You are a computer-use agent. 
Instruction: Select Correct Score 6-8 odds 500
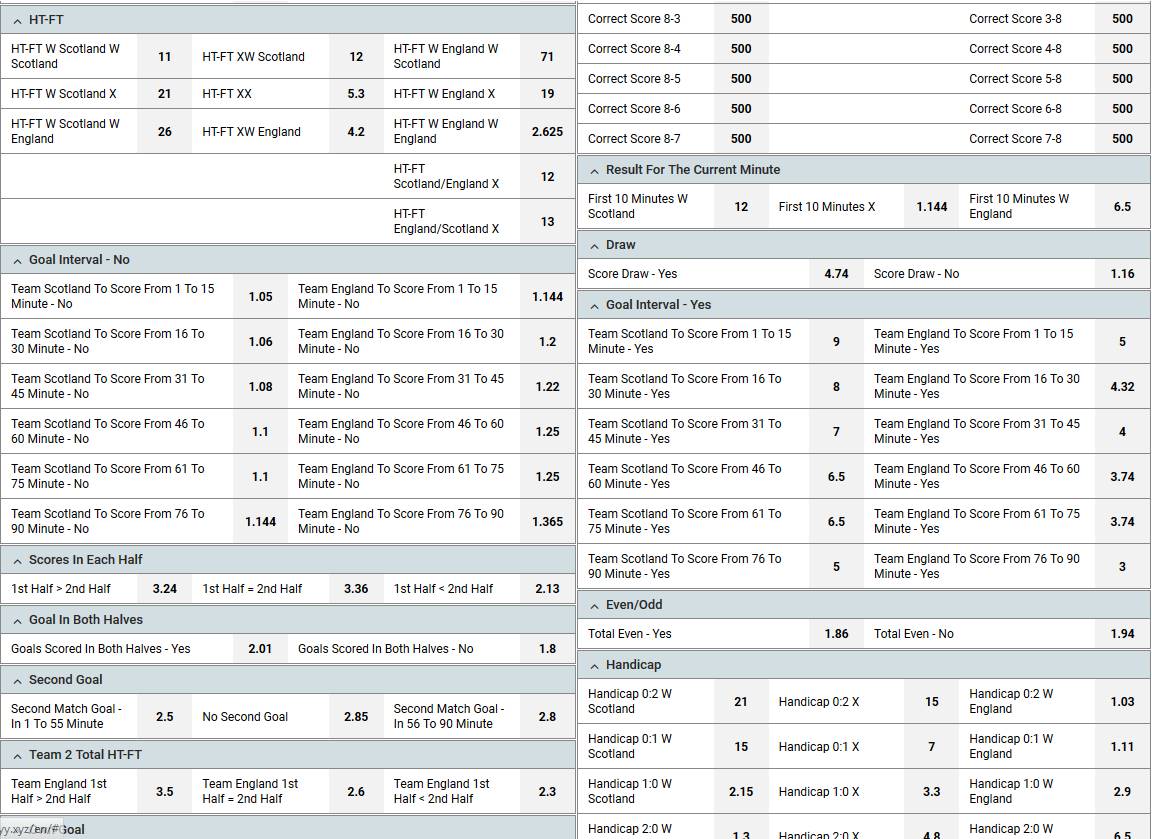1123,109
